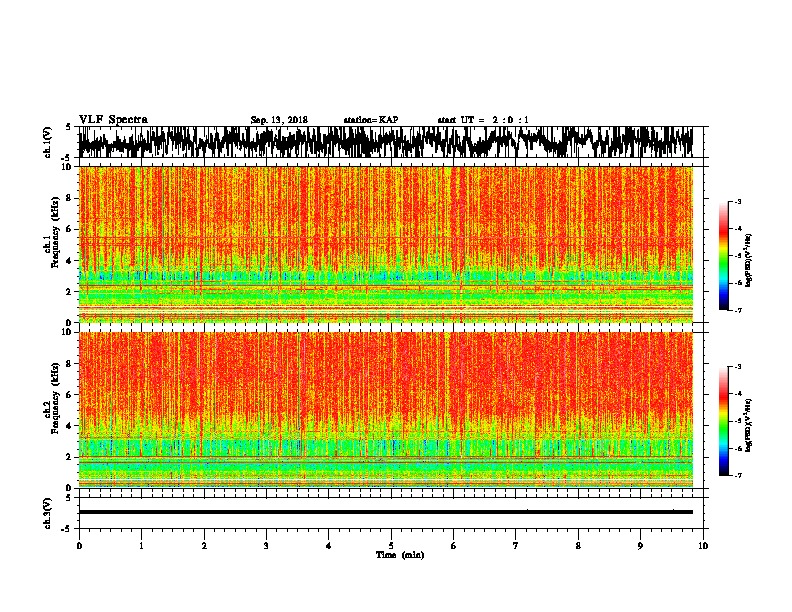Screen dimensions: 792x612
Task: Click the "-7" label on ch.2 color scale
Action: click(737, 476)
